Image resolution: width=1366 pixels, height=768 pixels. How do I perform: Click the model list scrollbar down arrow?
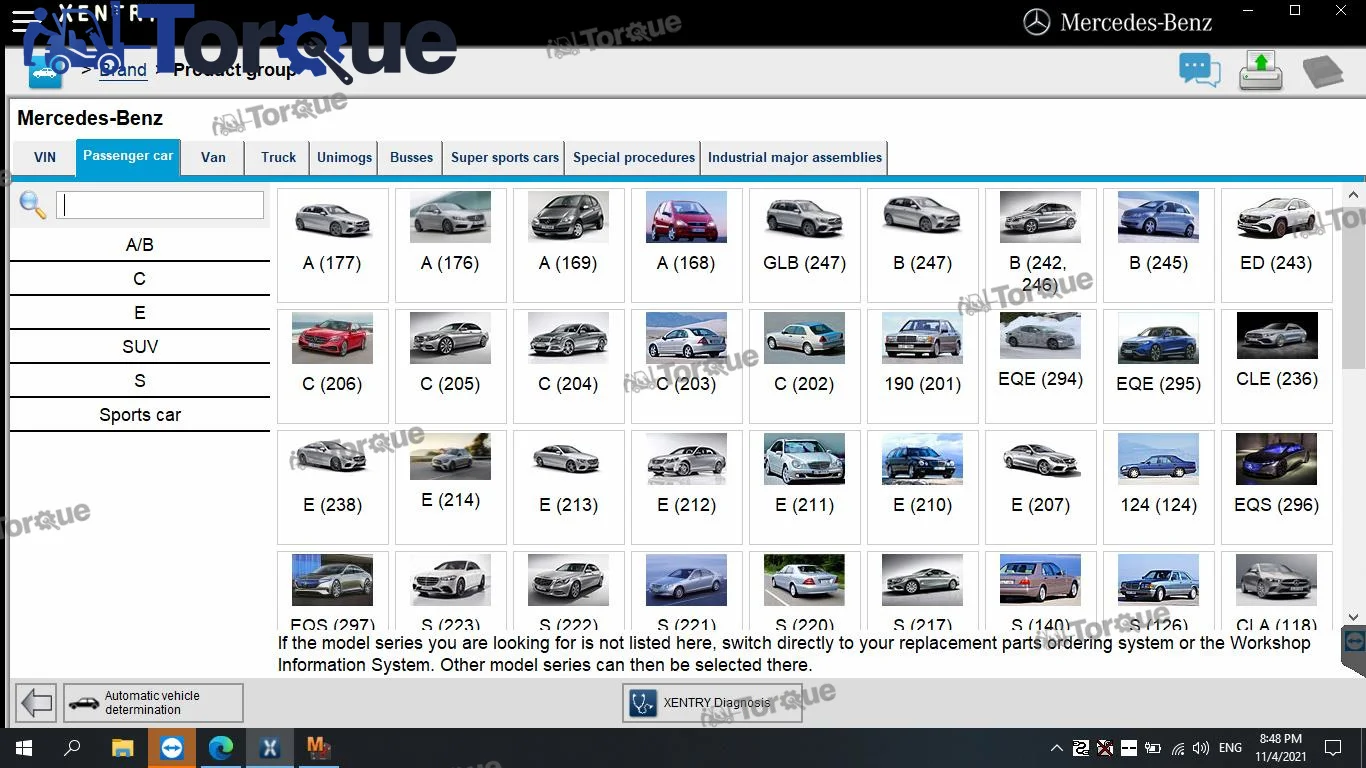click(x=1355, y=617)
